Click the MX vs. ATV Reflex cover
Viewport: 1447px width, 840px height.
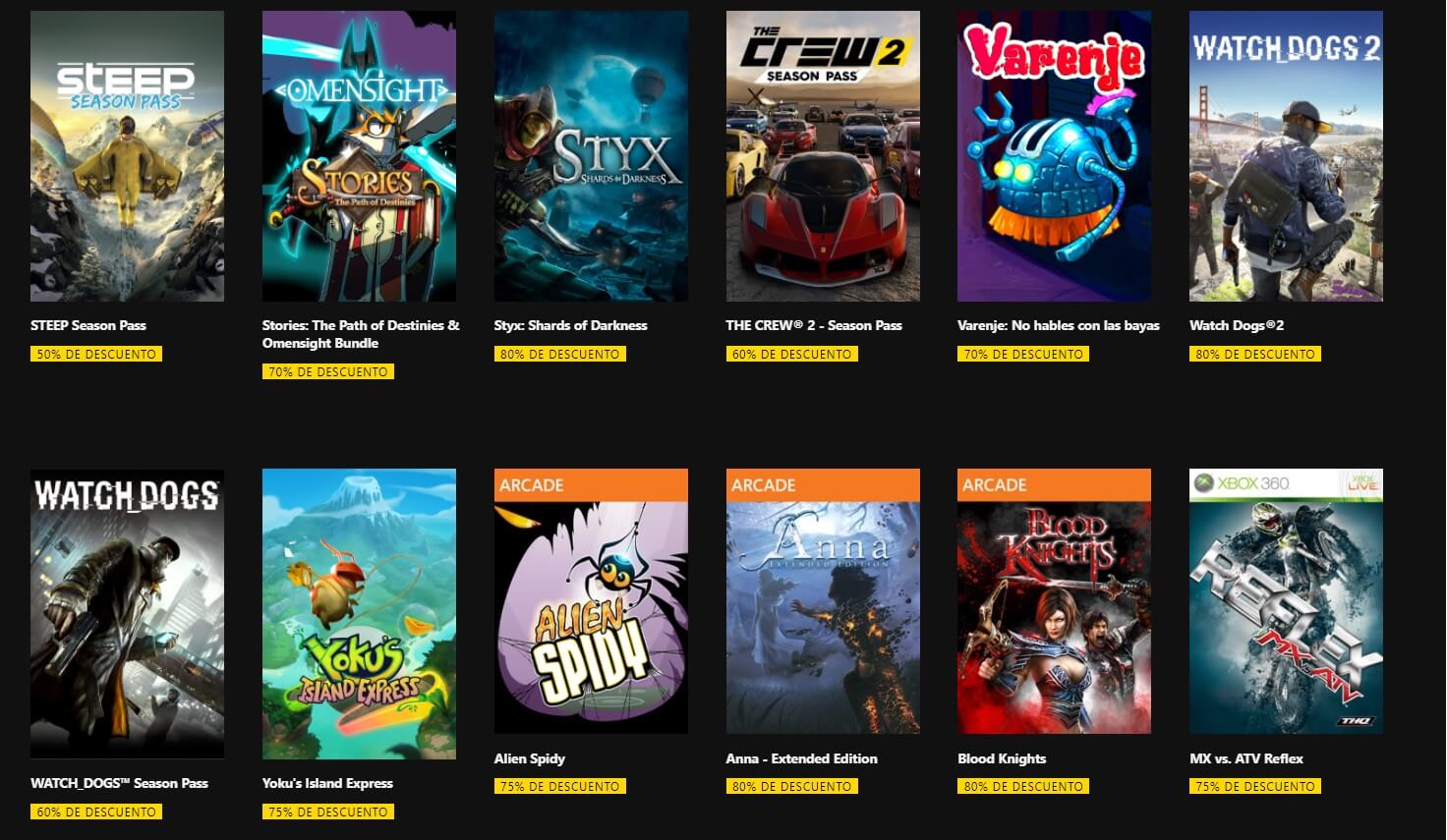(1286, 601)
